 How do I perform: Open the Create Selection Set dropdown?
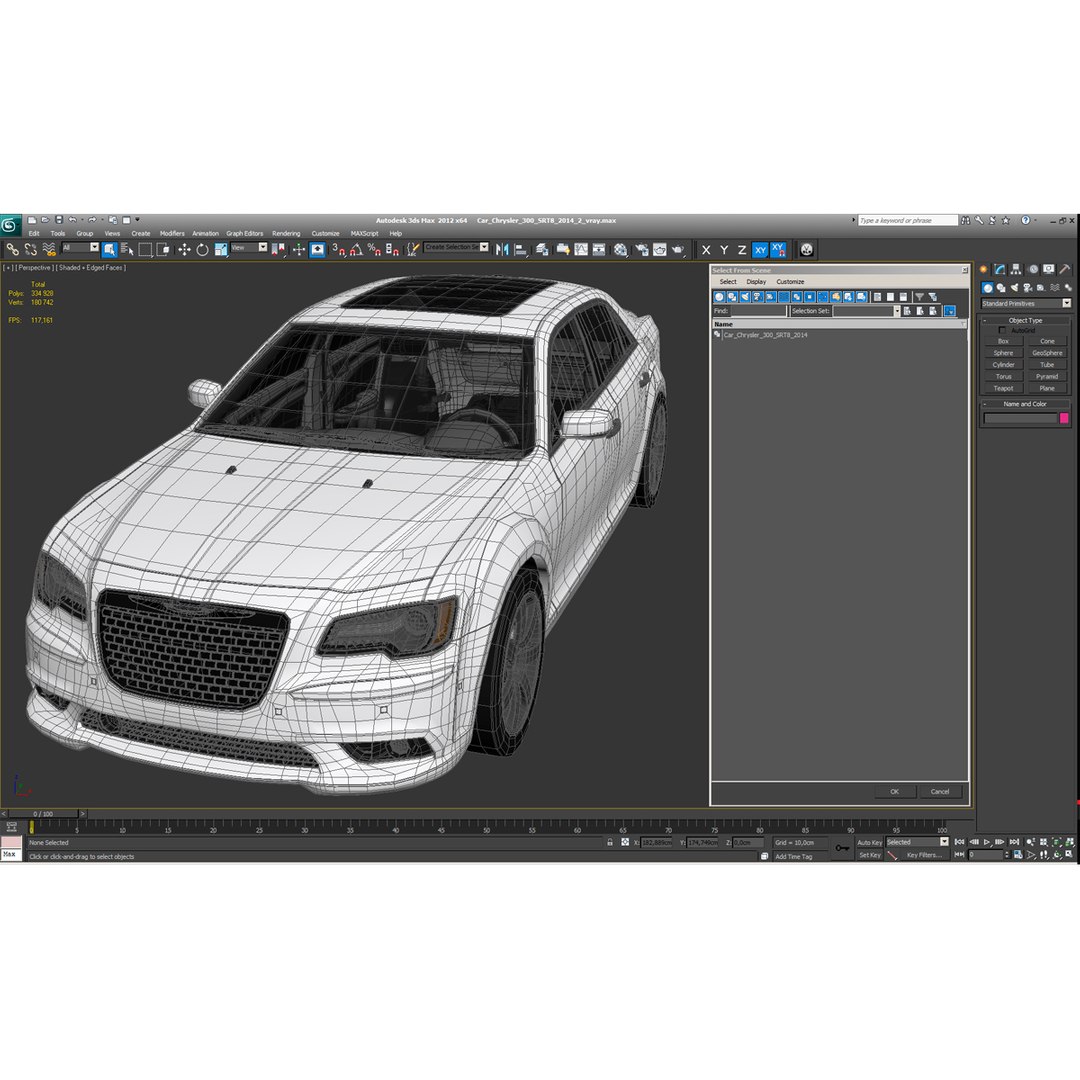click(457, 247)
